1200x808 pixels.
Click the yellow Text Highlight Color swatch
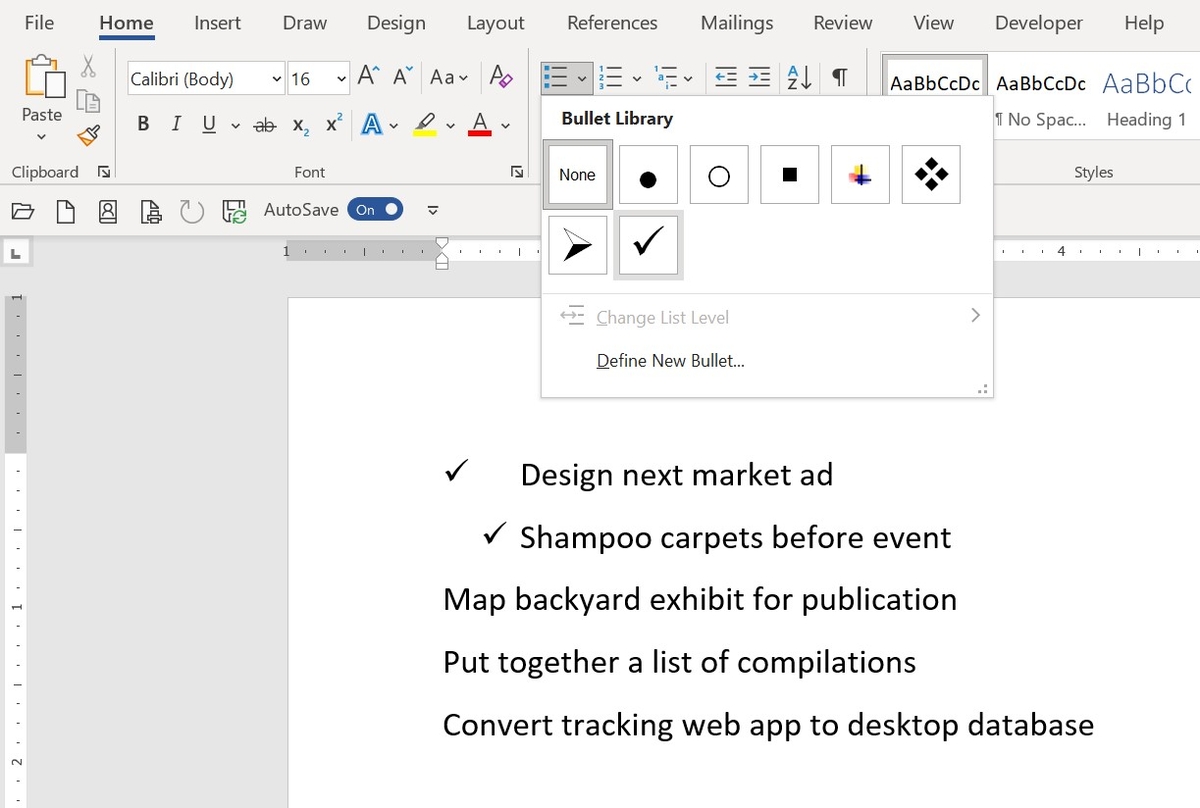point(426,124)
